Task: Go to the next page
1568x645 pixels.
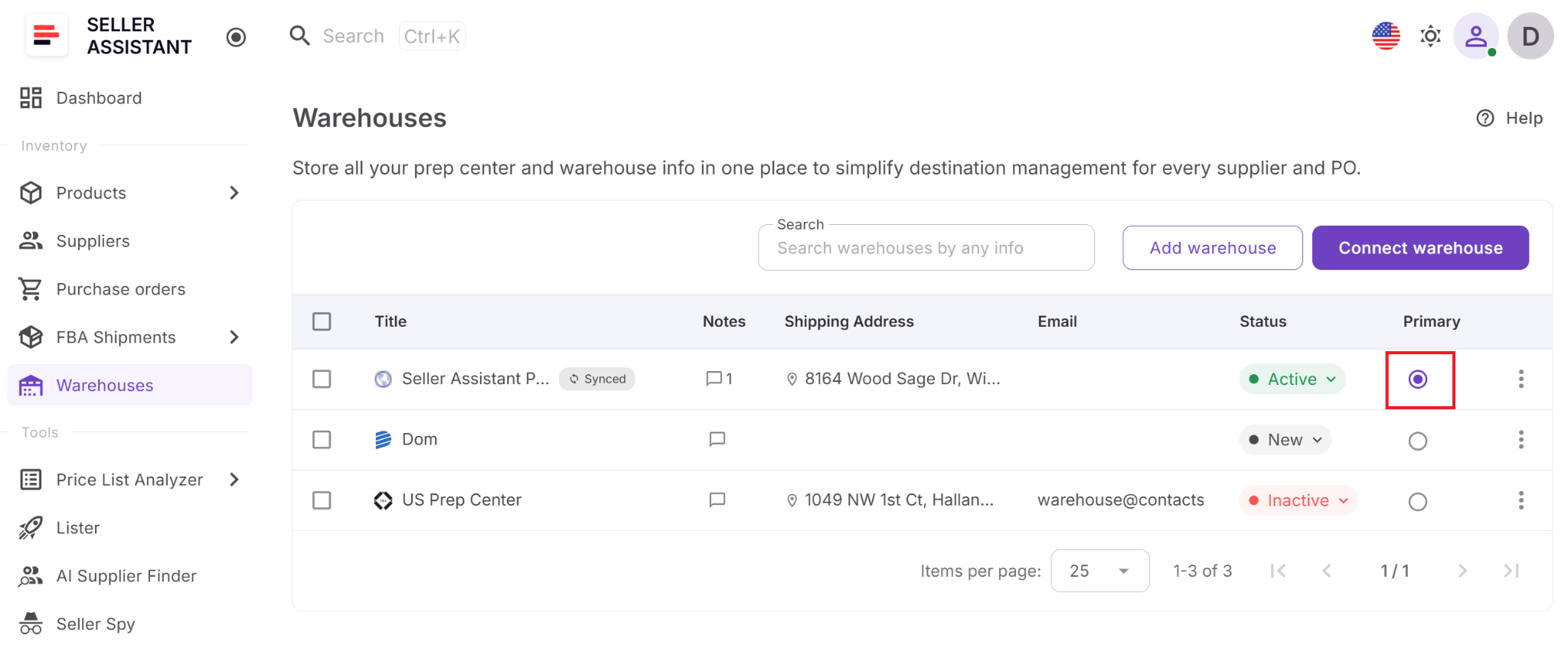Action: [x=1462, y=571]
